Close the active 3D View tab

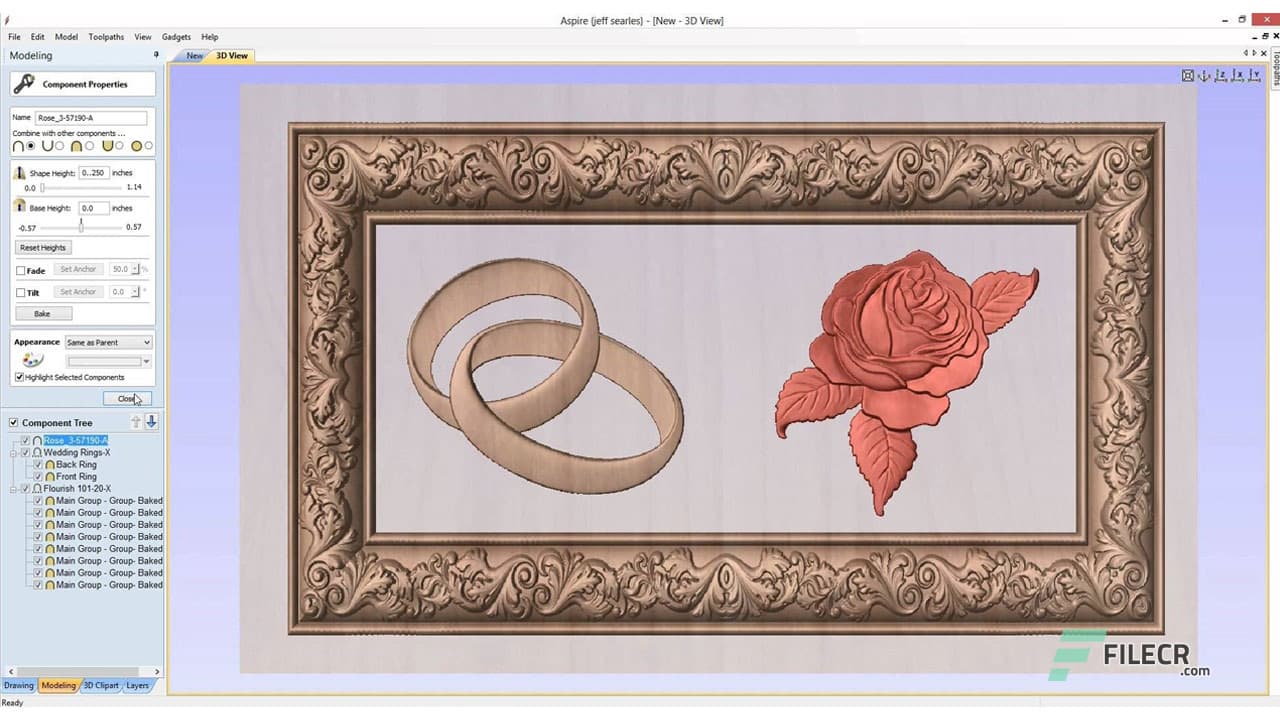pos(1264,53)
